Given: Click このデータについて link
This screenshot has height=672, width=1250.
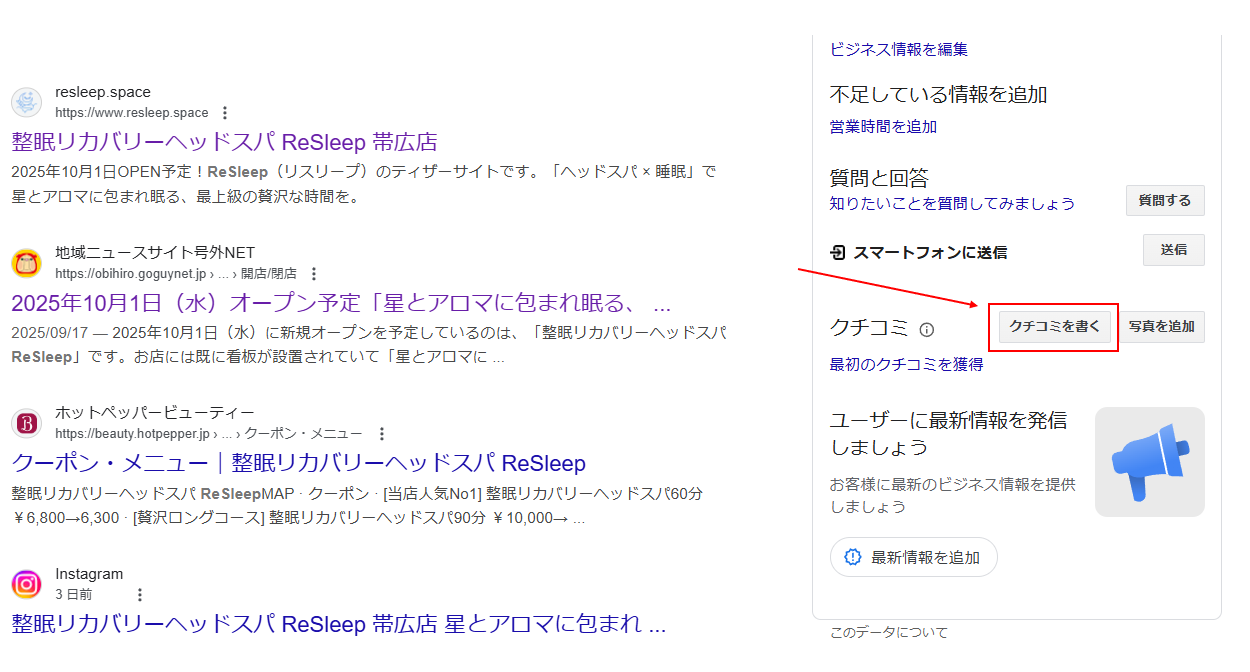Looking at the screenshot, I should (x=889, y=632).
